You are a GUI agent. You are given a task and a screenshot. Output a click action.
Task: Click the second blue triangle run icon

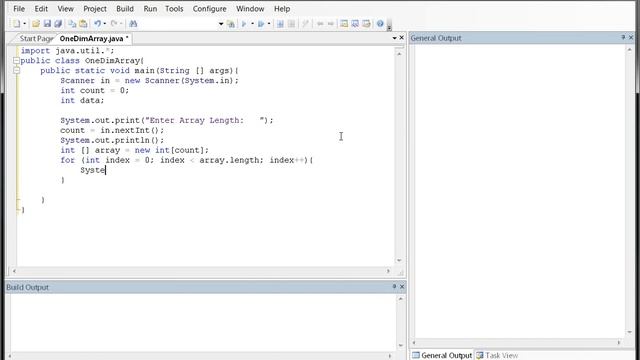point(261,24)
